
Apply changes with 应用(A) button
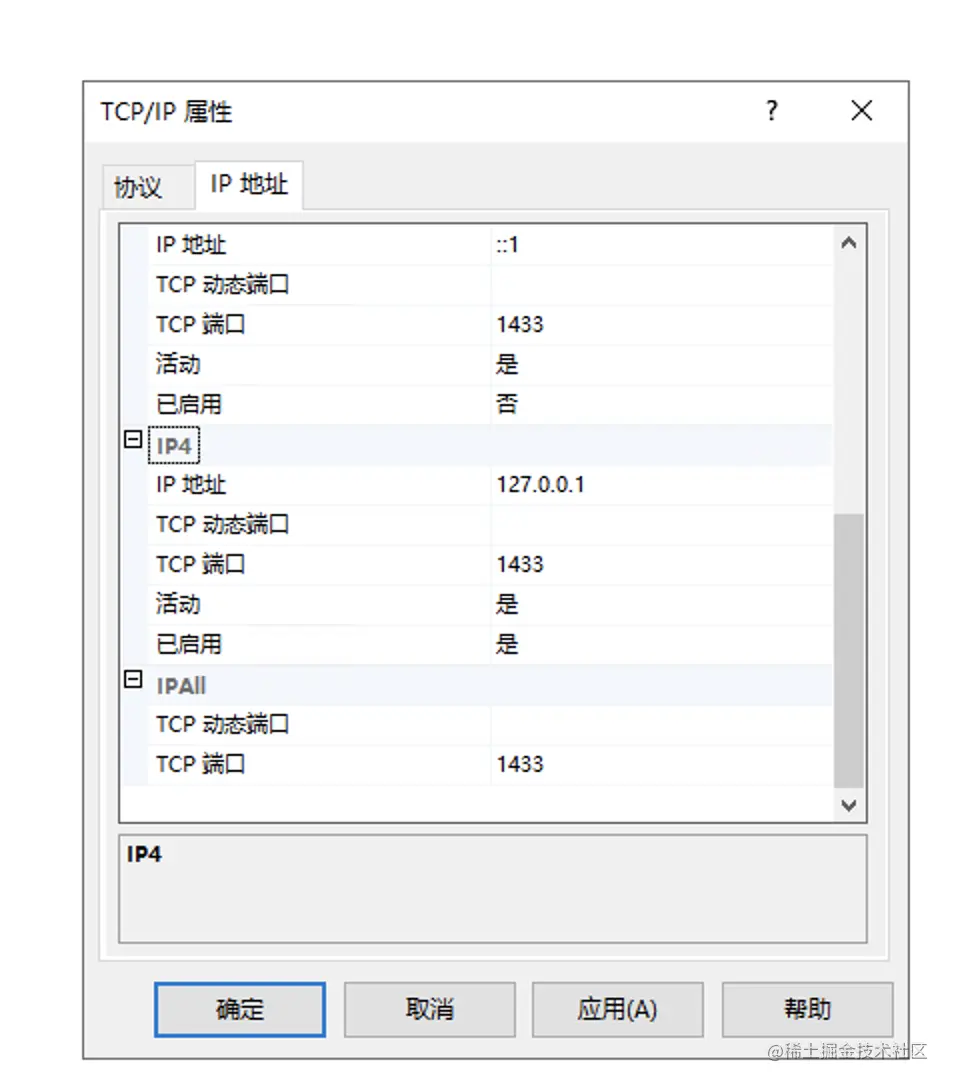618,1009
